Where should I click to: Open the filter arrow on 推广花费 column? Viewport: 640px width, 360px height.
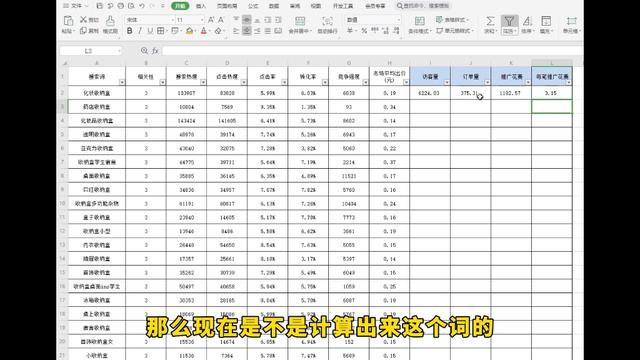[x=528, y=82]
